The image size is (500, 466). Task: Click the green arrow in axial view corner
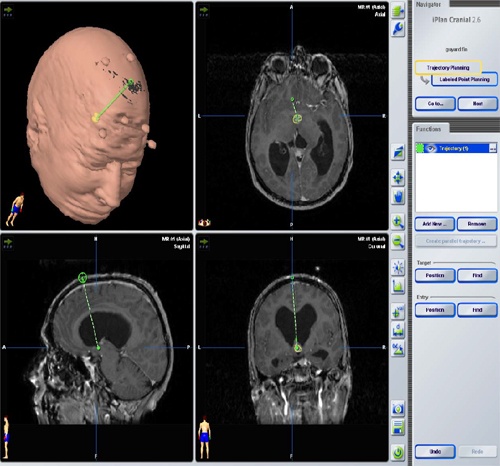point(204,11)
